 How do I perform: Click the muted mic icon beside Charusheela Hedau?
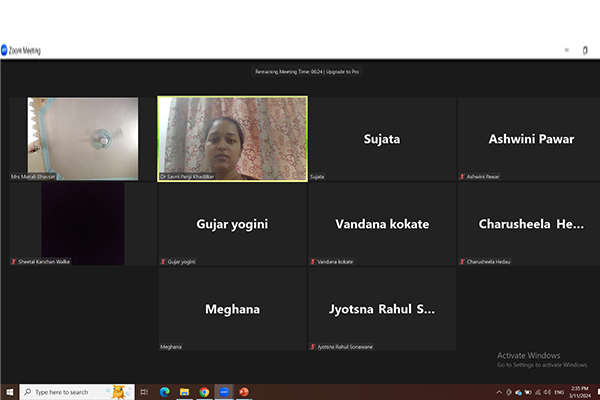point(461,261)
